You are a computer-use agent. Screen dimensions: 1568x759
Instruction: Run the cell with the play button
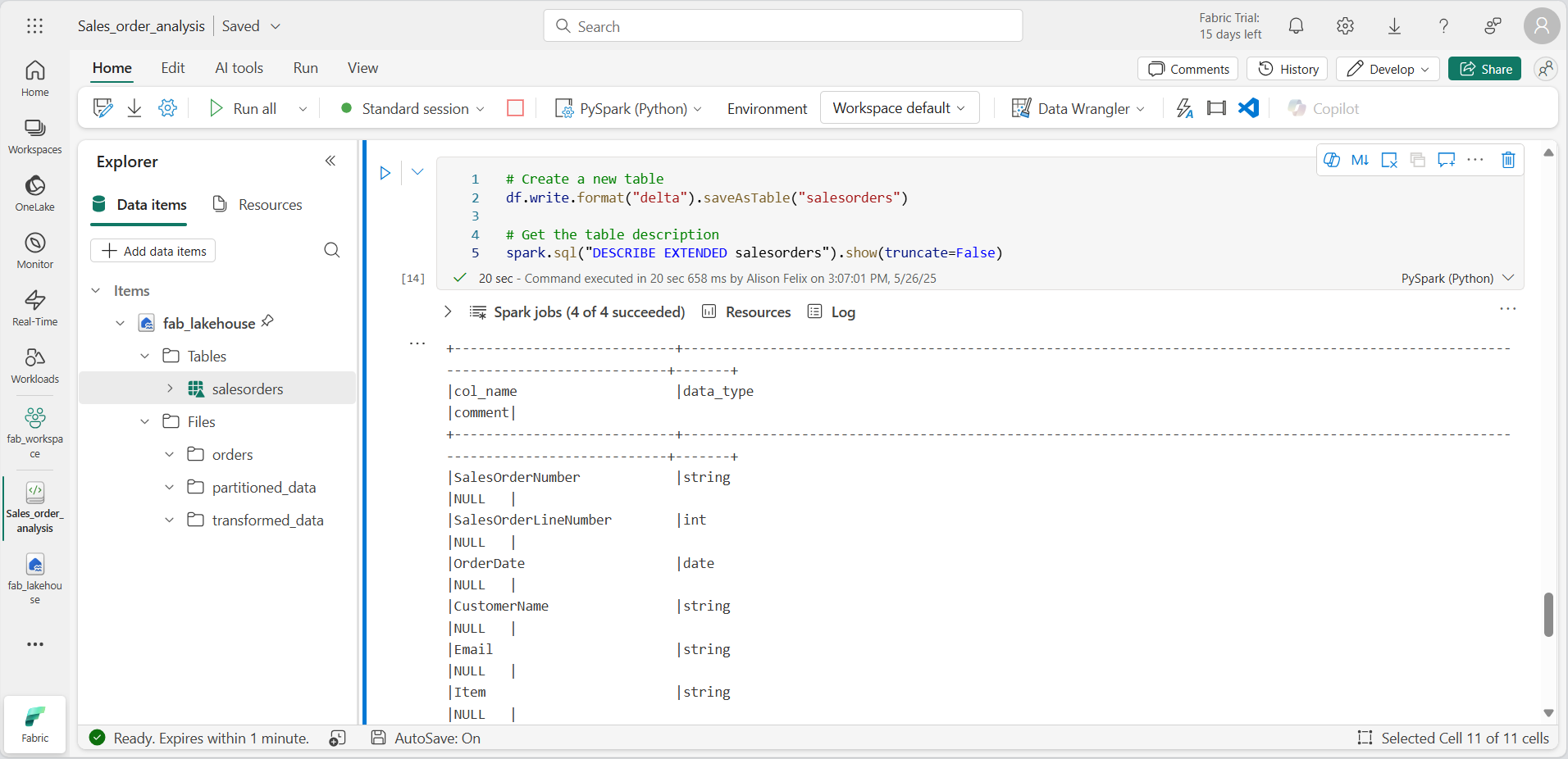(385, 173)
